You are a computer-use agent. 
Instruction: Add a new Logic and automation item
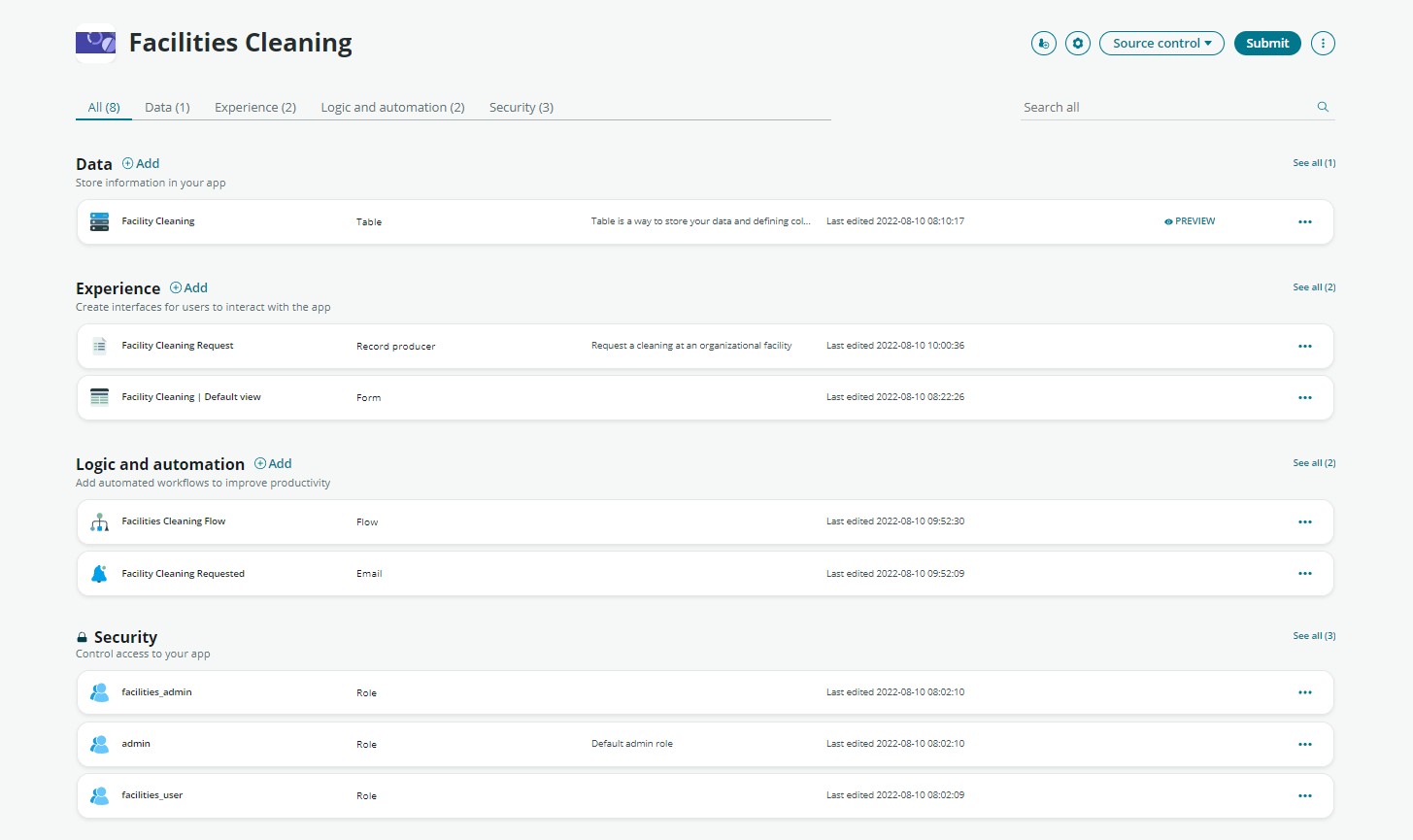(273, 463)
